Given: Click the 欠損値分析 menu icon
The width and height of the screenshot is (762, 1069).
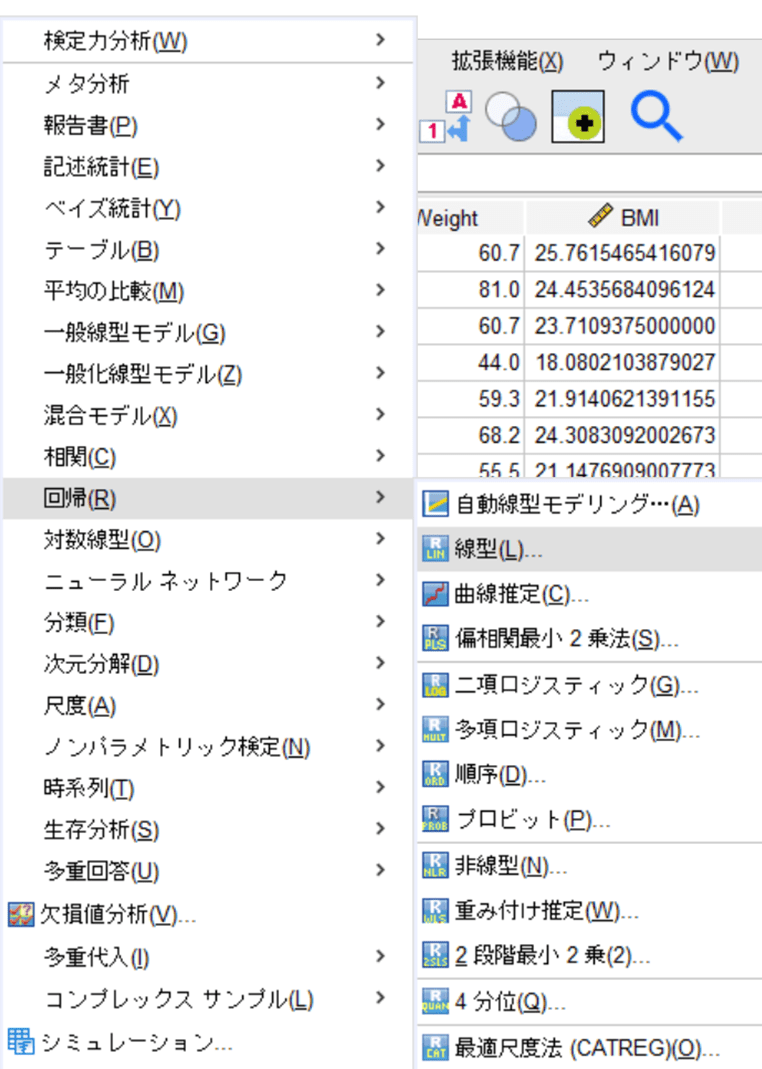Looking at the screenshot, I should tap(20, 914).
